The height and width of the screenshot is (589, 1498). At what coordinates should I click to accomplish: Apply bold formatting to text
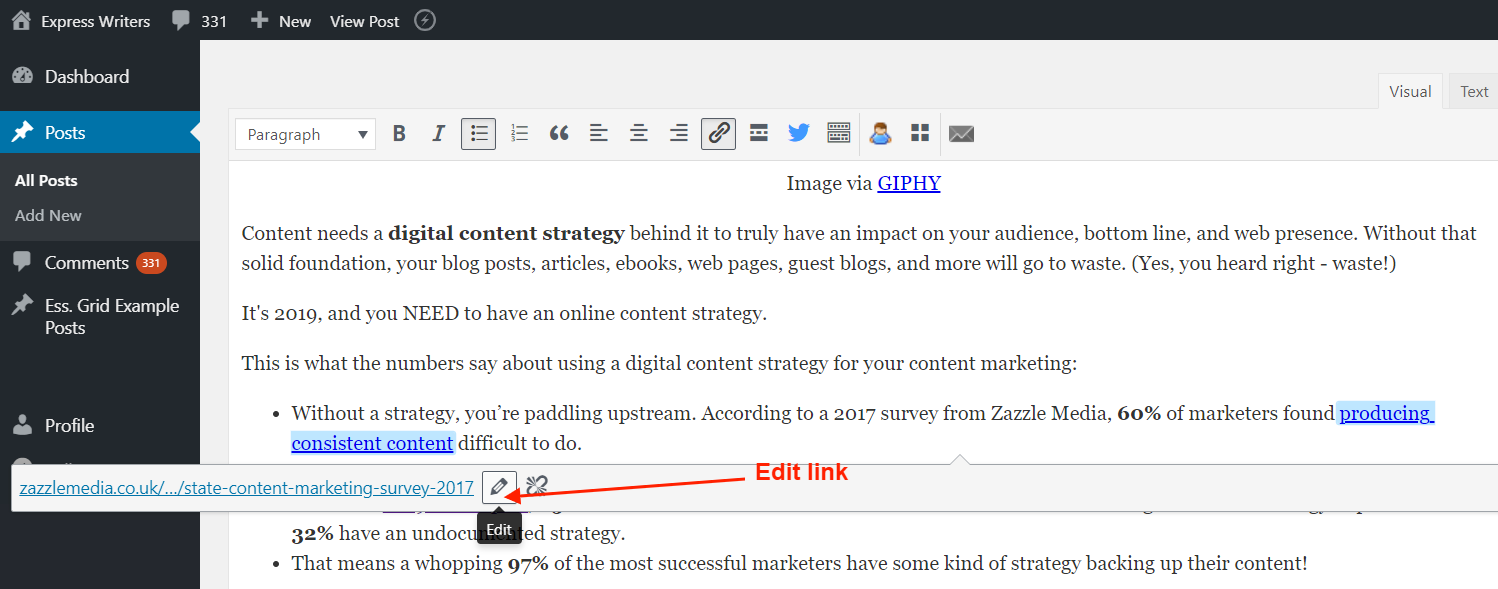click(x=399, y=133)
